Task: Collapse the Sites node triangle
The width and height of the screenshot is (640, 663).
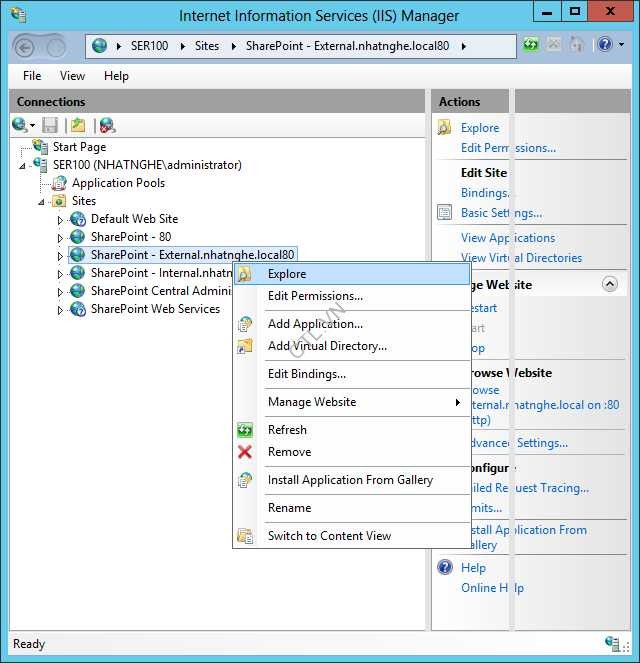Action: (41, 202)
